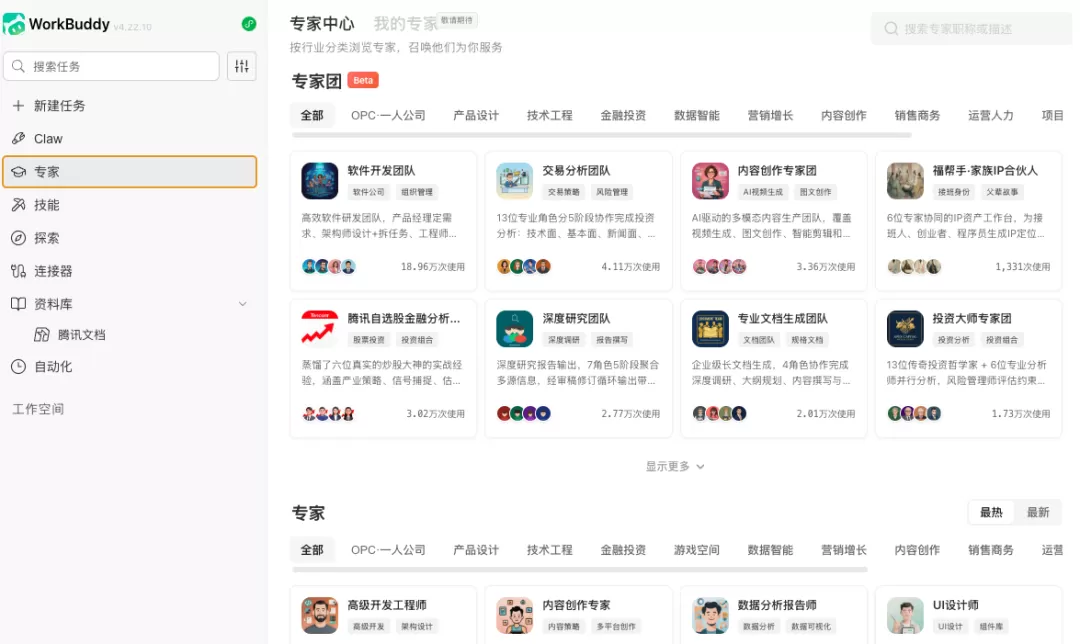This screenshot has height=644, width=1080.
Task: Open the UI设计师 avatar
Action: pyautogui.click(x=905, y=615)
